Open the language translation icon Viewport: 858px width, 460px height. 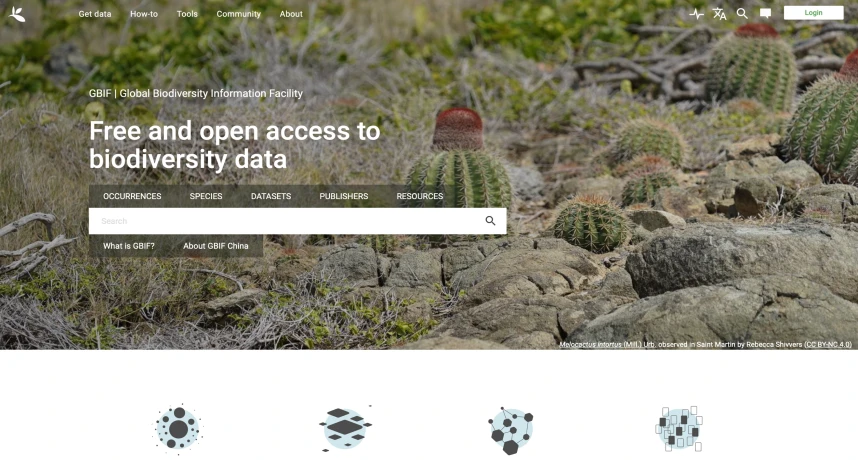719,14
